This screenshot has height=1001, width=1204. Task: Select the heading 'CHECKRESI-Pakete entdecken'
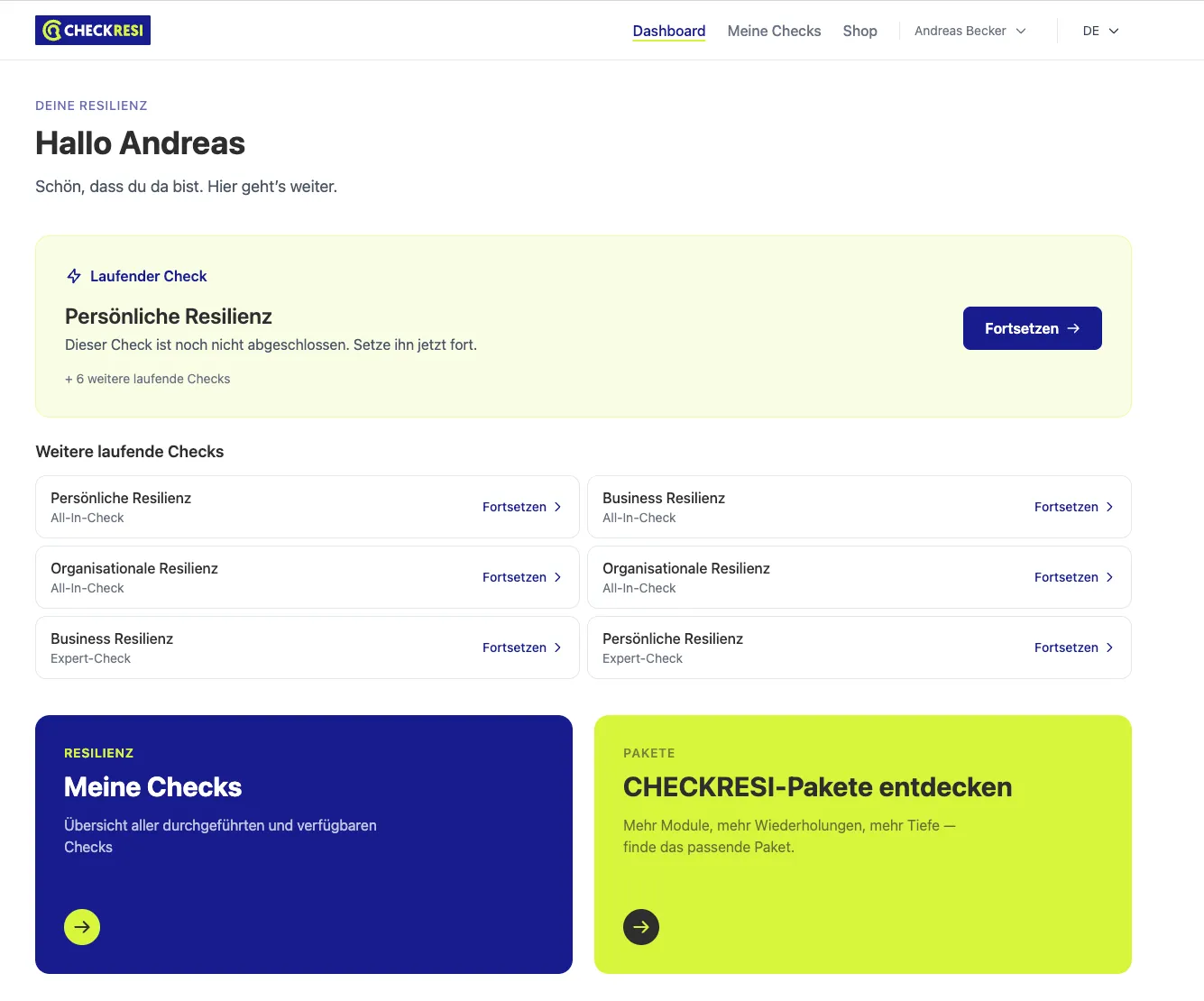818,787
